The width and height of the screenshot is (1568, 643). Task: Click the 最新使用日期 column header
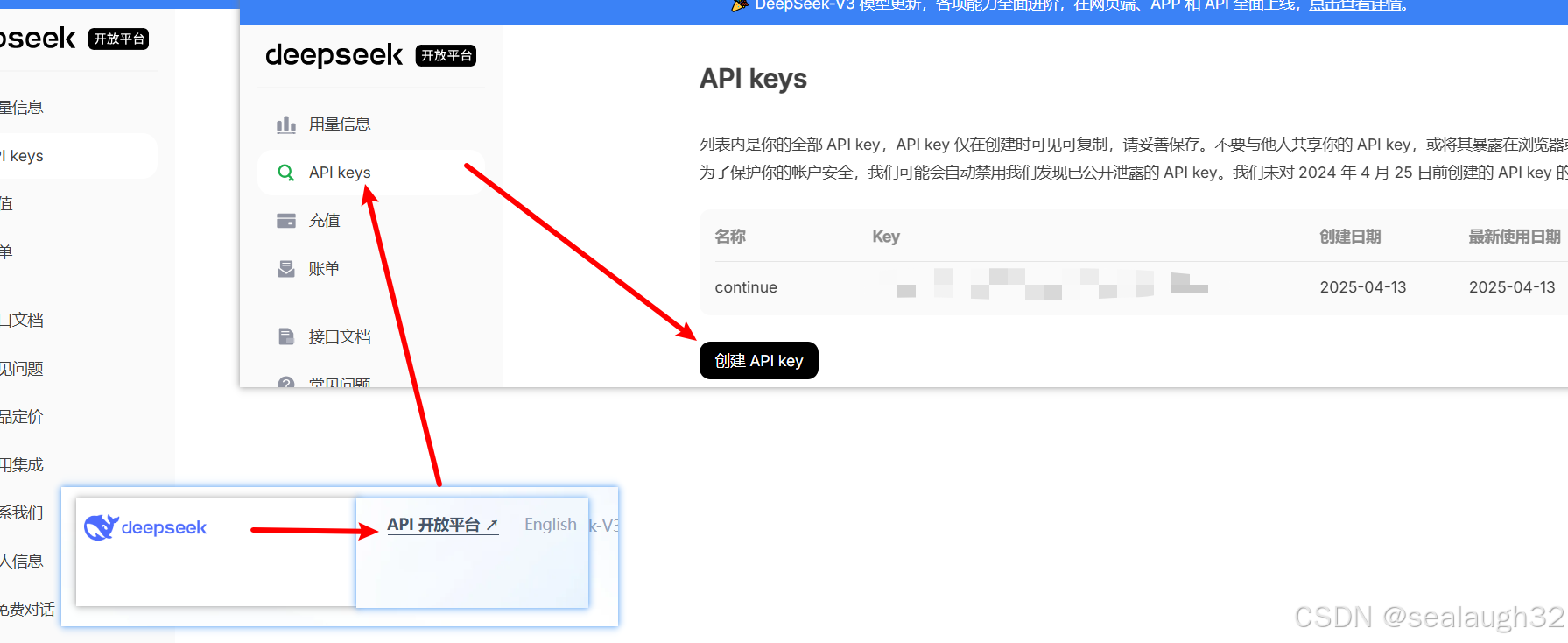click(x=1515, y=237)
